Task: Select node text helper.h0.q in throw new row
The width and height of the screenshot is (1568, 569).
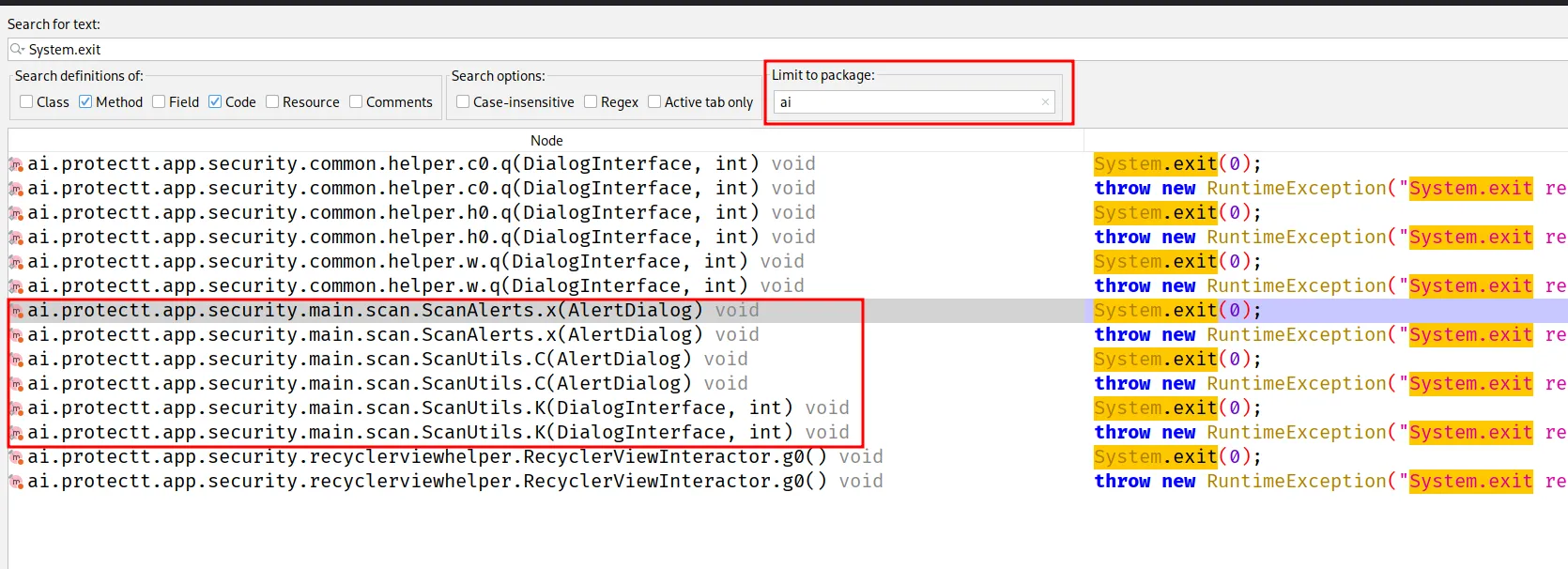Action: (x=422, y=238)
